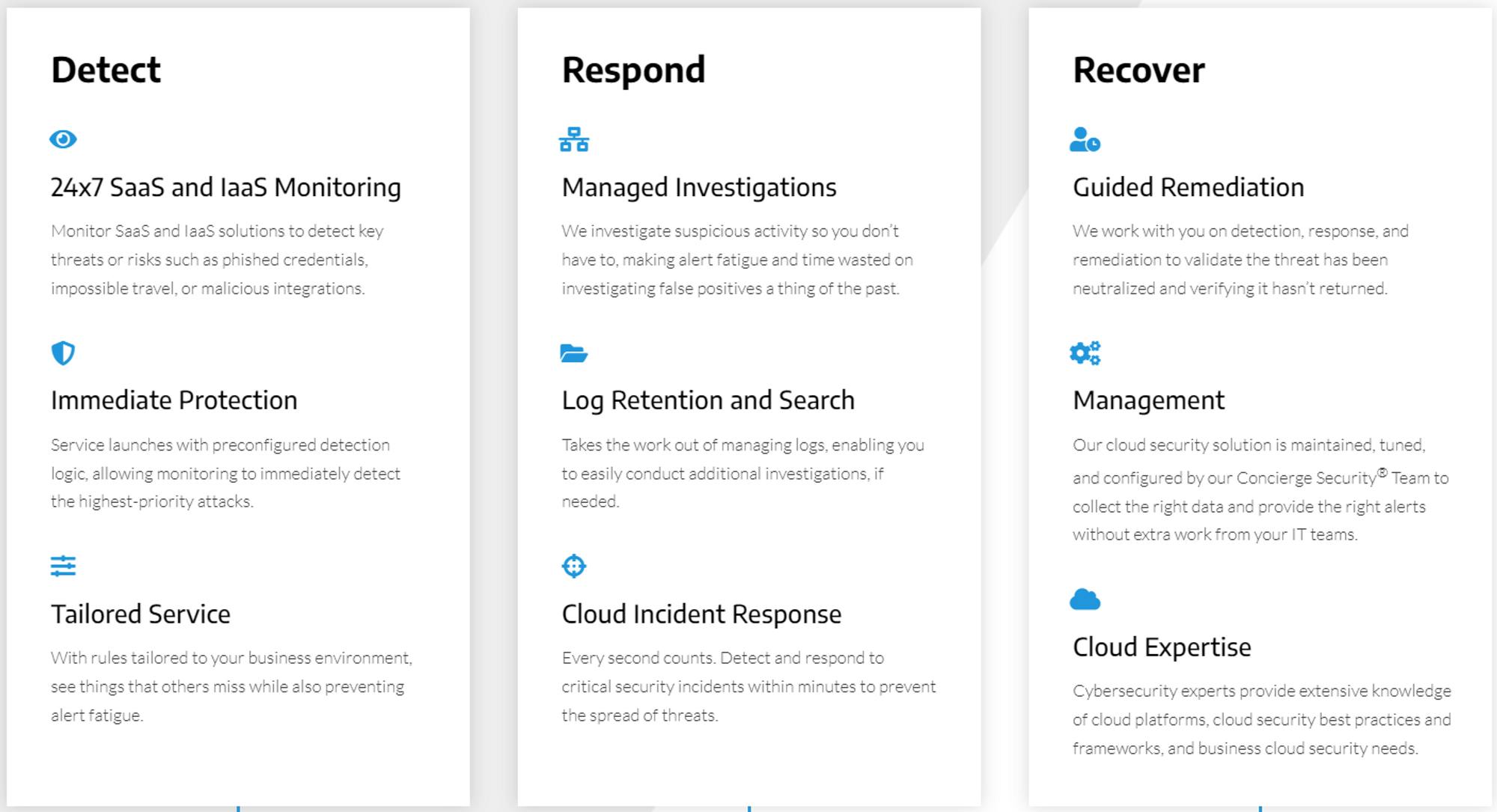The height and width of the screenshot is (812, 1497).
Task: Click the user clock icon above Guided Remediation
Action: tap(1085, 139)
